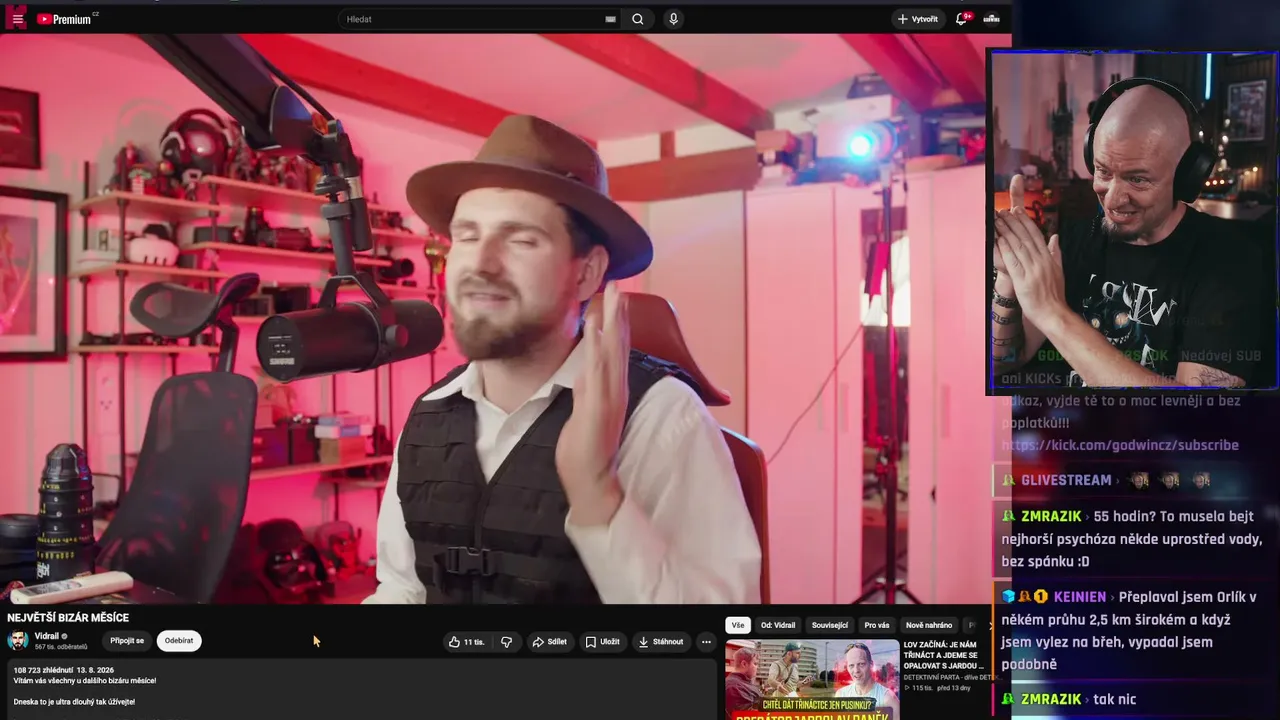Click the streamer webcam overlay
1280x720 pixels.
pos(1133,220)
